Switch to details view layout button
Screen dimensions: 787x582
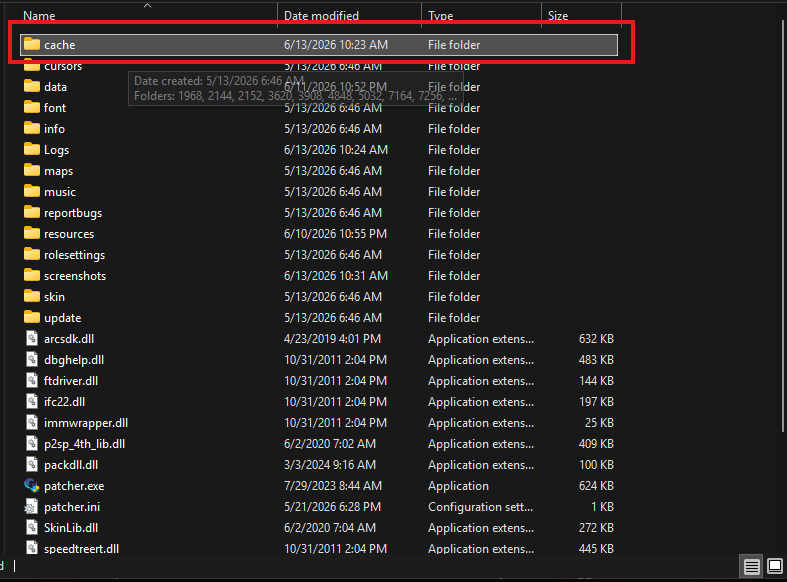[x=751, y=567]
